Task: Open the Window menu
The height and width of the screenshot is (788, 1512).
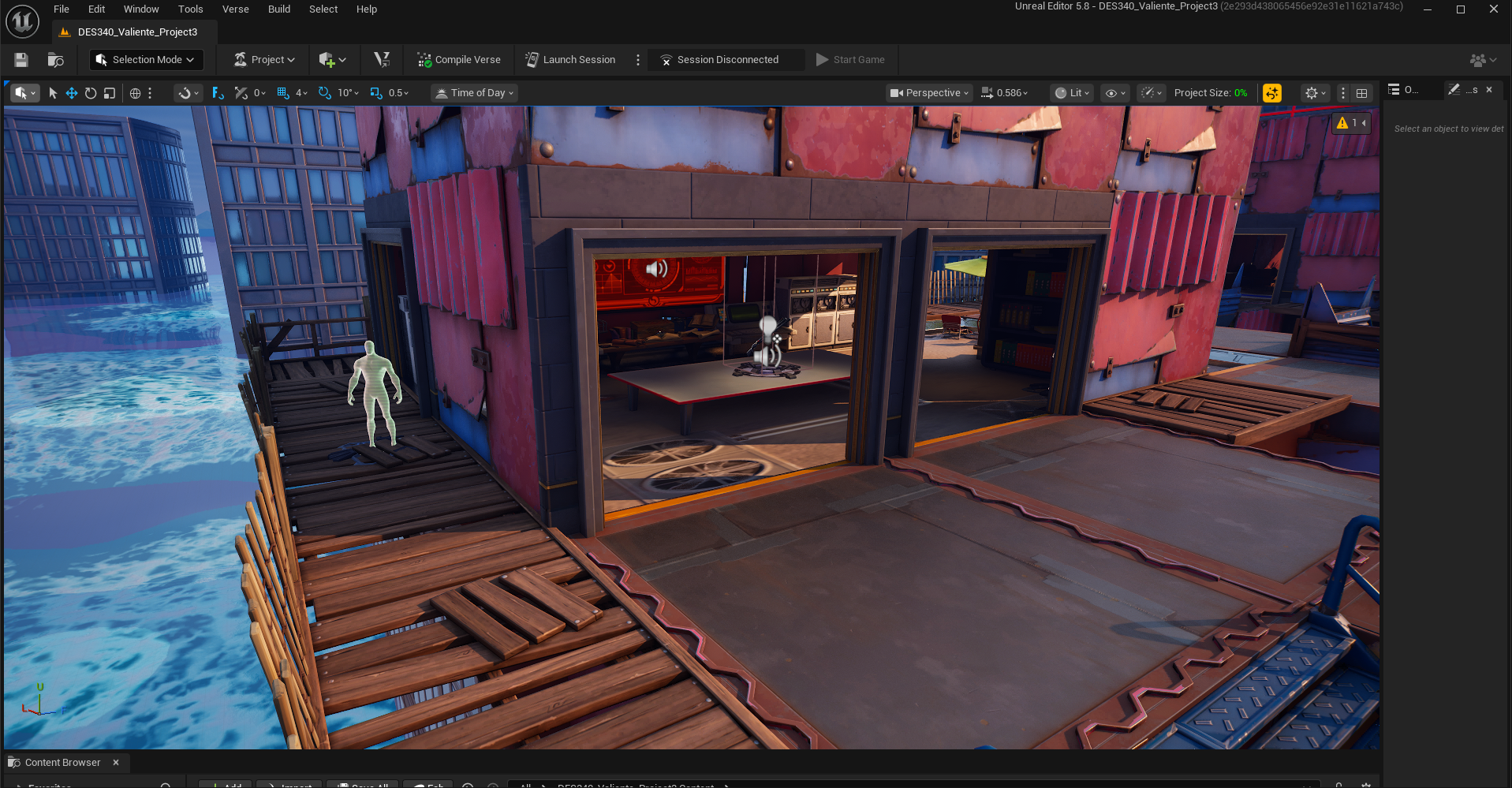Action: coord(141,9)
